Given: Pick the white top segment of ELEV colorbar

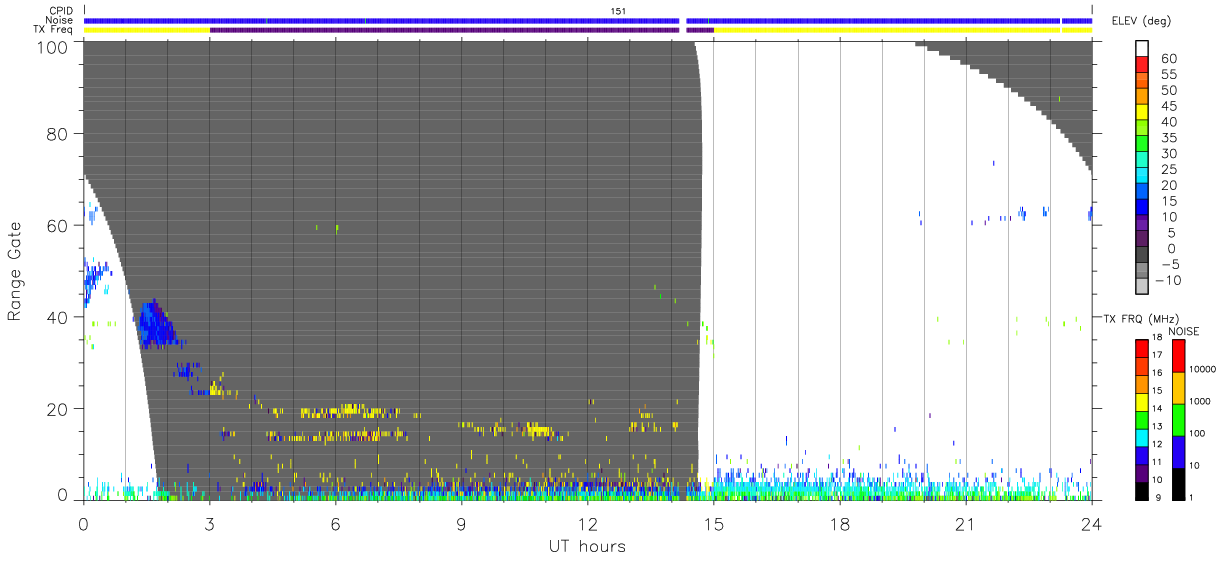Looking at the screenshot, I should [x=1141, y=49].
